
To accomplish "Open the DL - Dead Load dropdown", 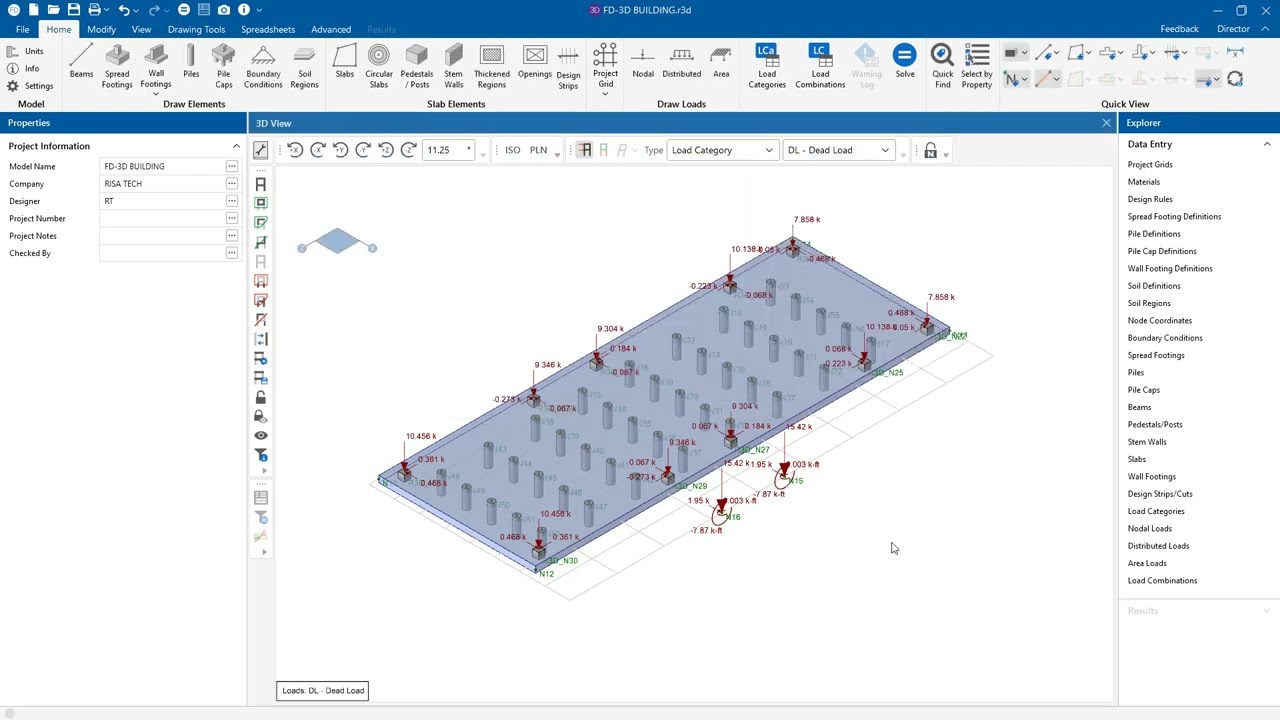I will click(838, 150).
